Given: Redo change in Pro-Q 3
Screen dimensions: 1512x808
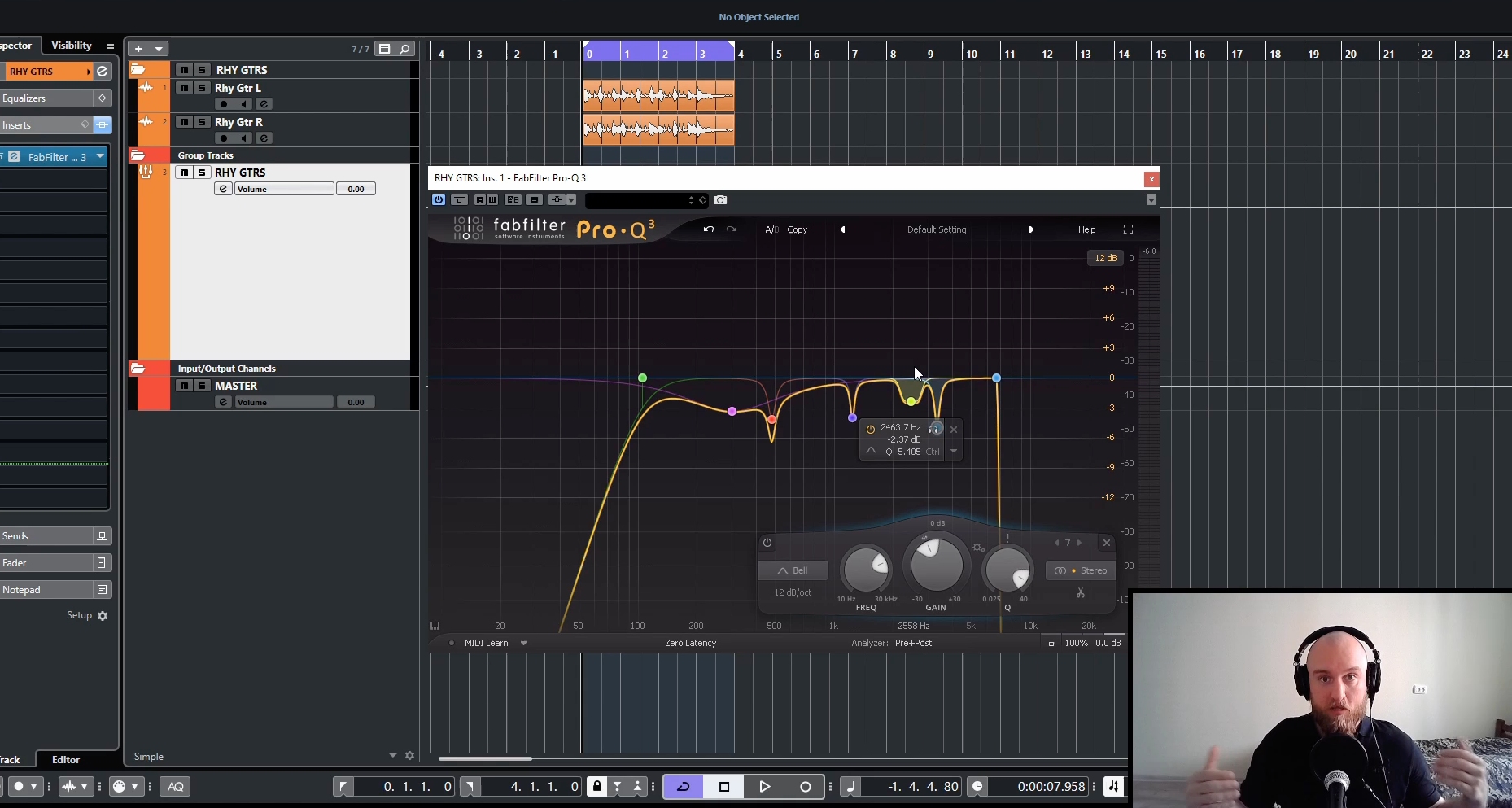Looking at the screenshot, I should (732, 229).
